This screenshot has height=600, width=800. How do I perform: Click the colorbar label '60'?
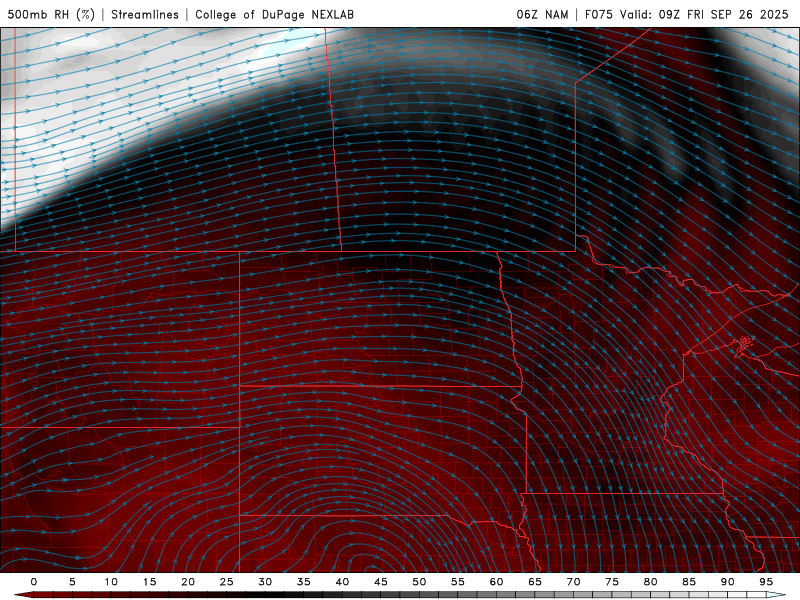click(496, 582)
